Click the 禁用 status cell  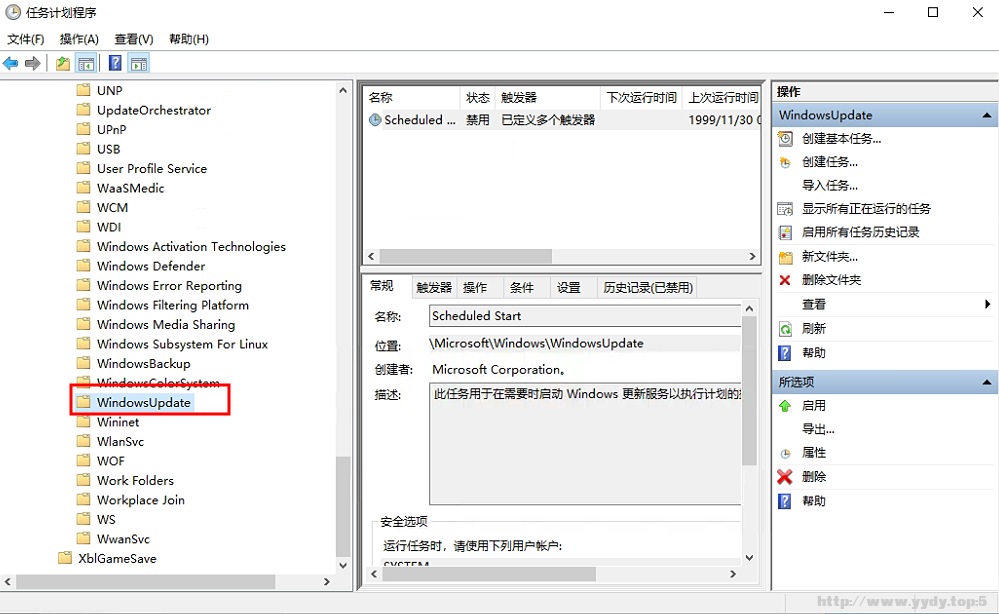[478, 120]
